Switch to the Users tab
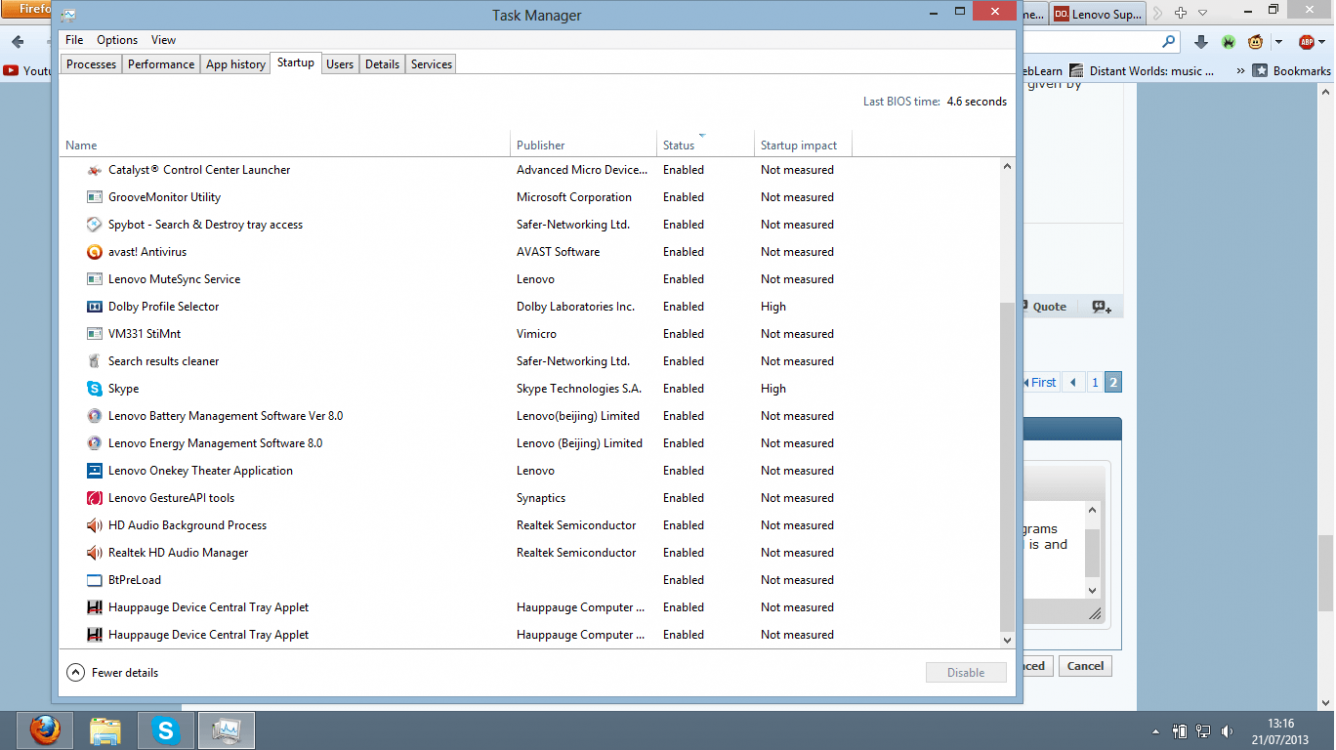This screenshot has height=750, width=1336. click(x=340, y=64)
